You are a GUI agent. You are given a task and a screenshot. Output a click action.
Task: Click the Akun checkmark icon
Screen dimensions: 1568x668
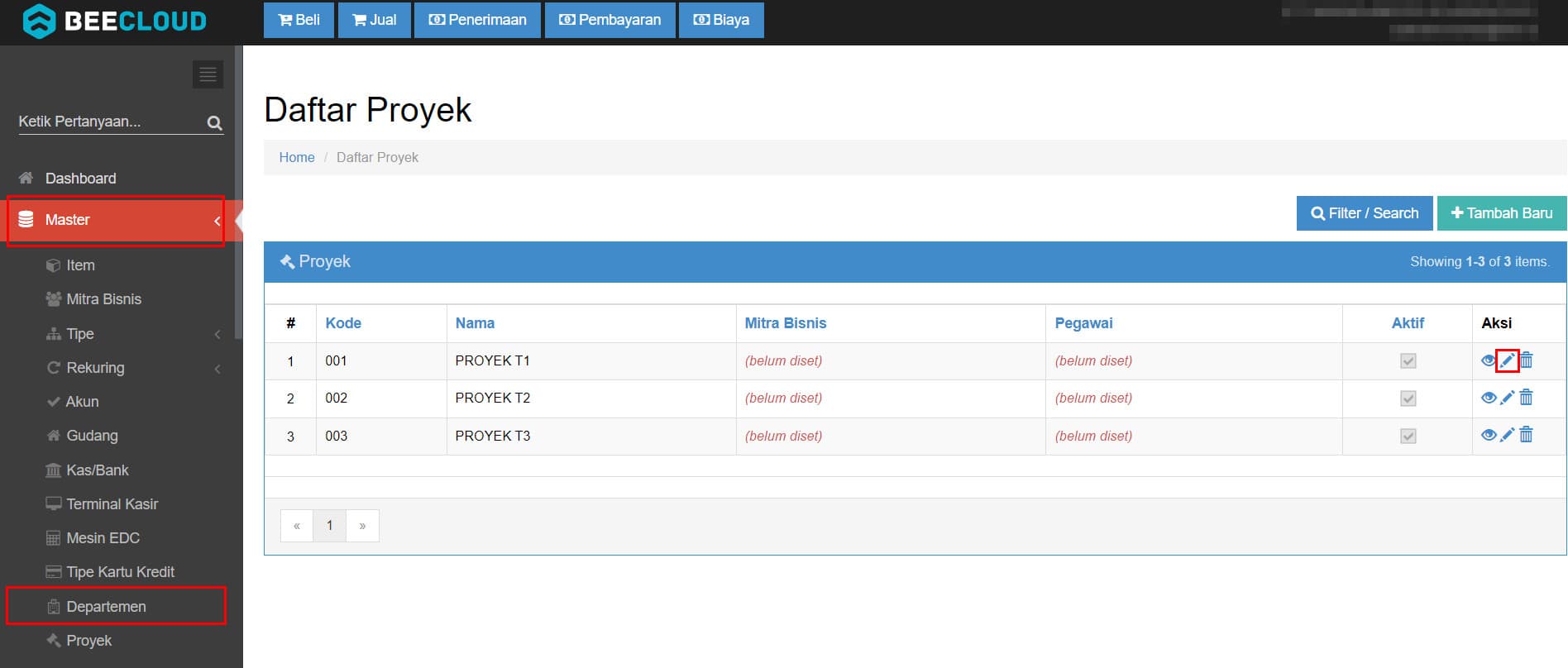pos(53,402)
